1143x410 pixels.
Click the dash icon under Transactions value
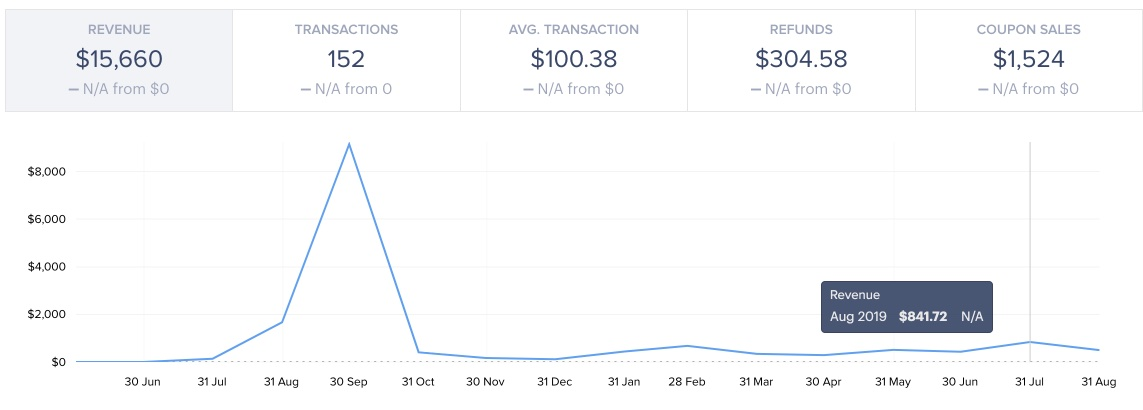coord(305,89)
